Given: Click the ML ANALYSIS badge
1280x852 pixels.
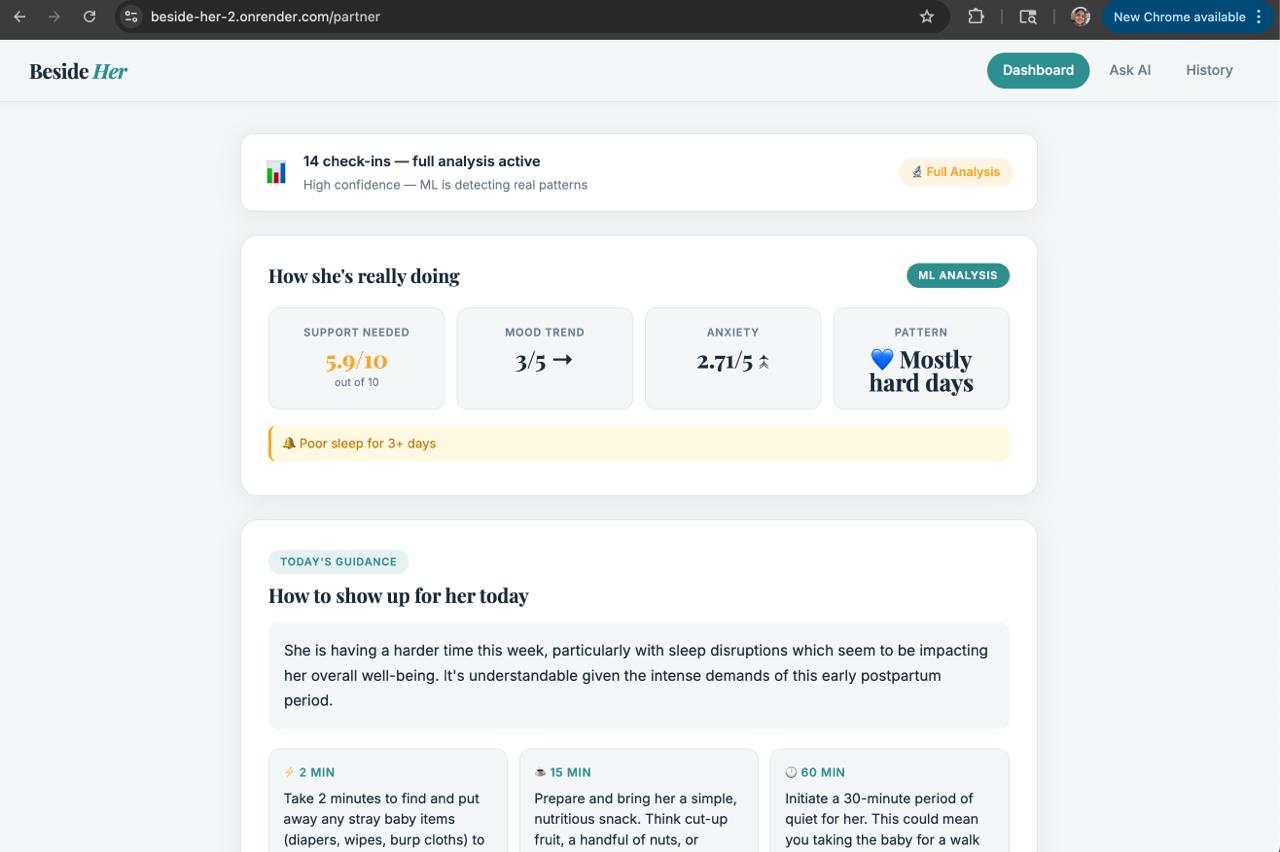Looking at the screenshot, I should 957,275.
